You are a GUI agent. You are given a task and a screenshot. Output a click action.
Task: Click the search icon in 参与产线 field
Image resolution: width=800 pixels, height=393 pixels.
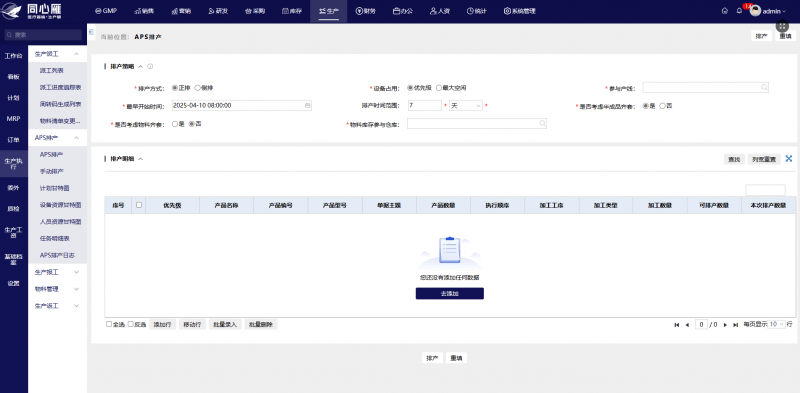tap(764, 88)
